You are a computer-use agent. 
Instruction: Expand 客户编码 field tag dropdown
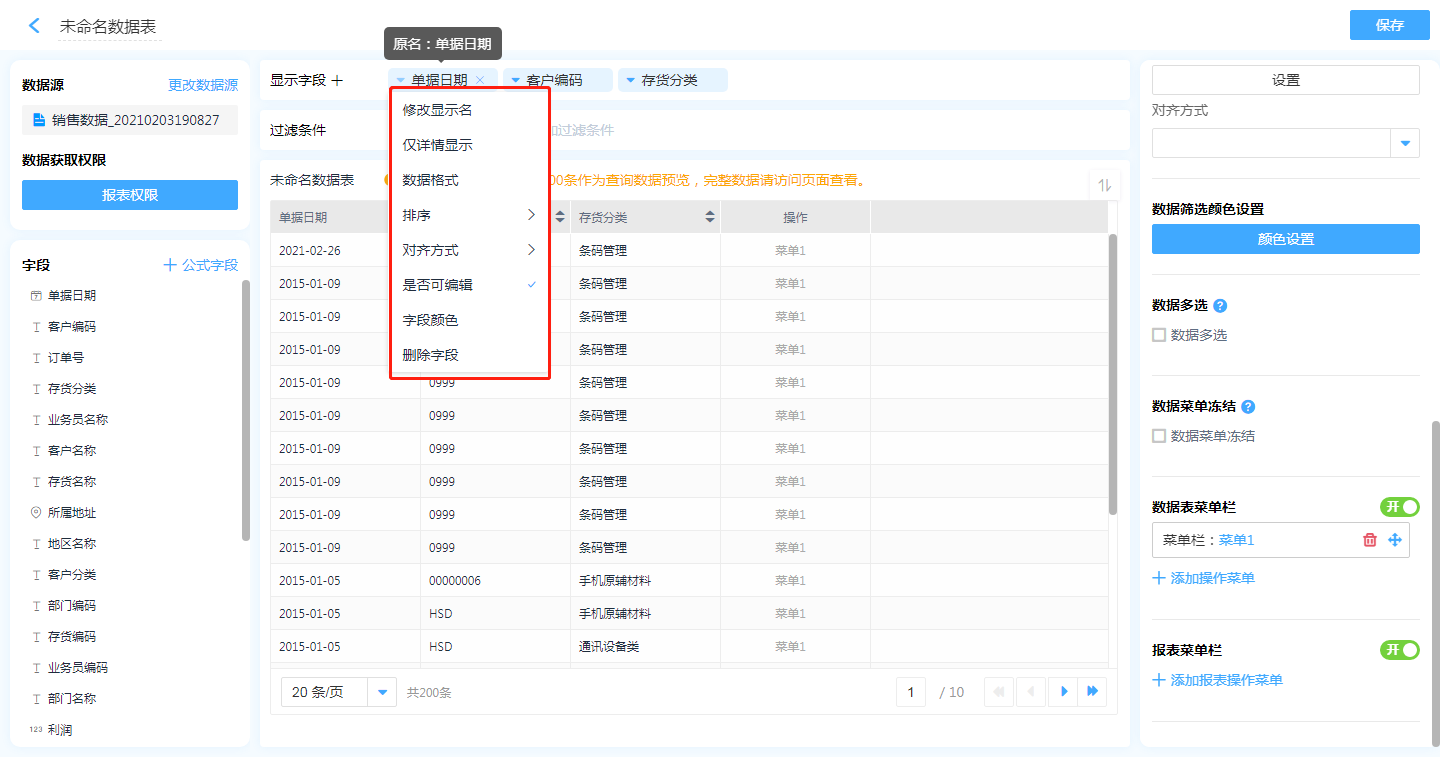(516, 80)
